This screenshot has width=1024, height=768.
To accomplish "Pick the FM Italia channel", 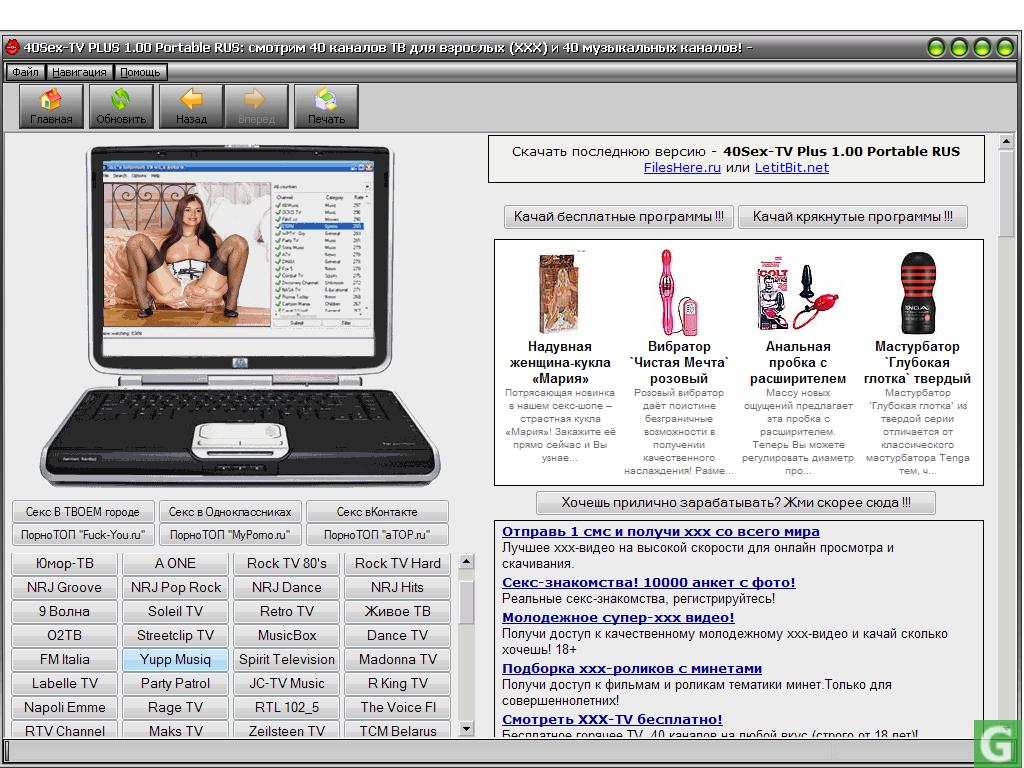I will (65, 660).
